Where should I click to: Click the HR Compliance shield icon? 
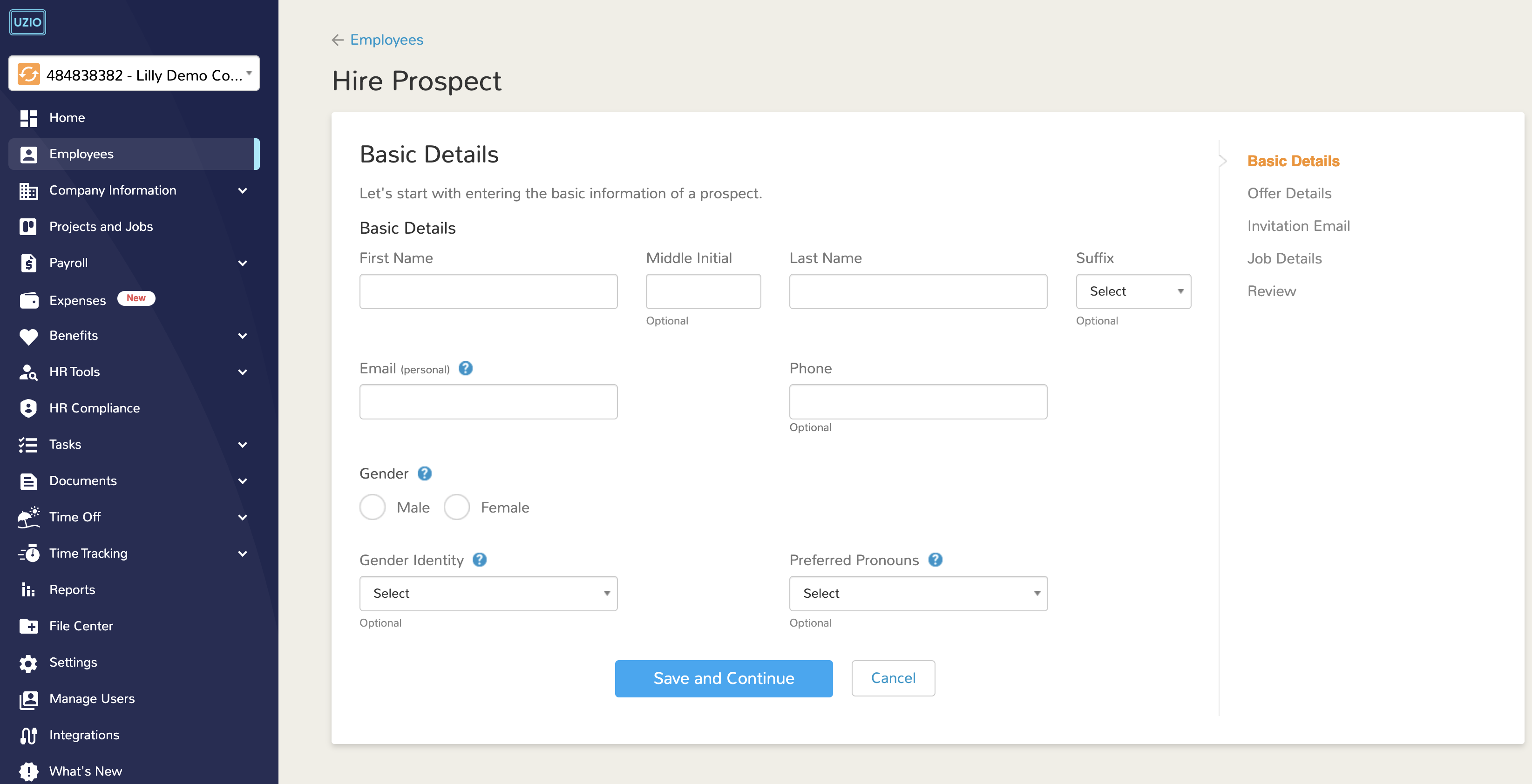pos(28,408)
